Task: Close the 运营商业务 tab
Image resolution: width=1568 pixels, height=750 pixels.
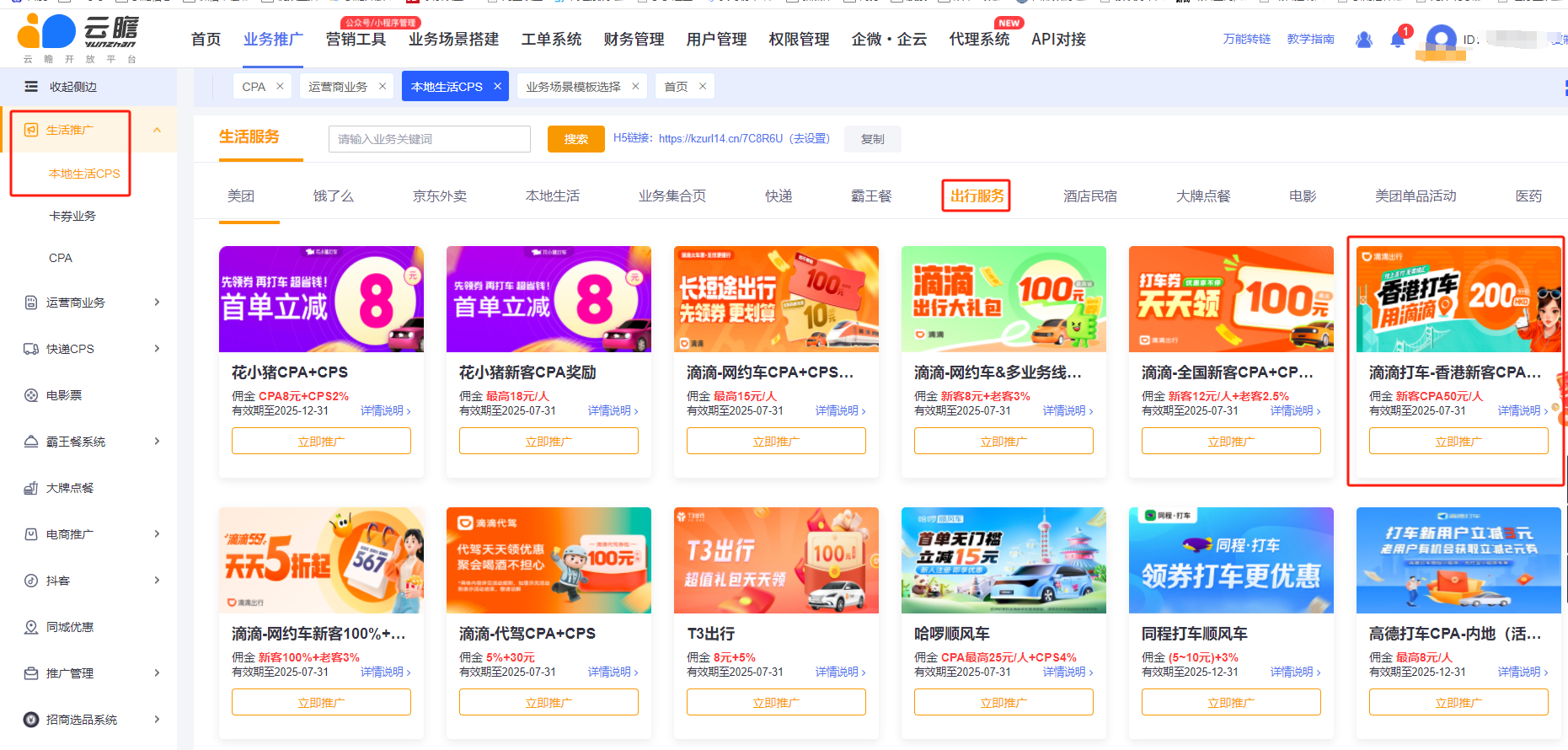Action: [x=382, y=86]
